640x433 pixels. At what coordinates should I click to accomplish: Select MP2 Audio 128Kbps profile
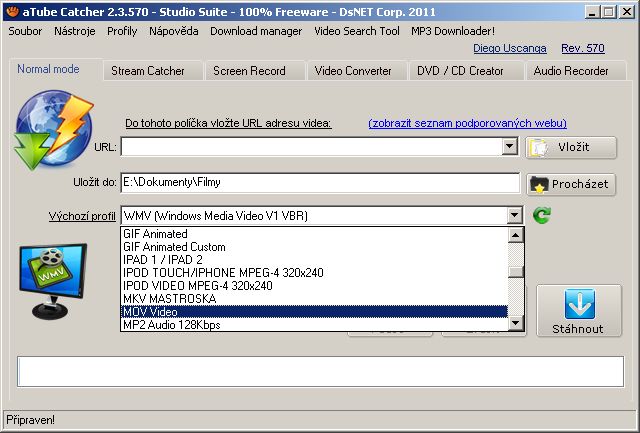point(314,325)
